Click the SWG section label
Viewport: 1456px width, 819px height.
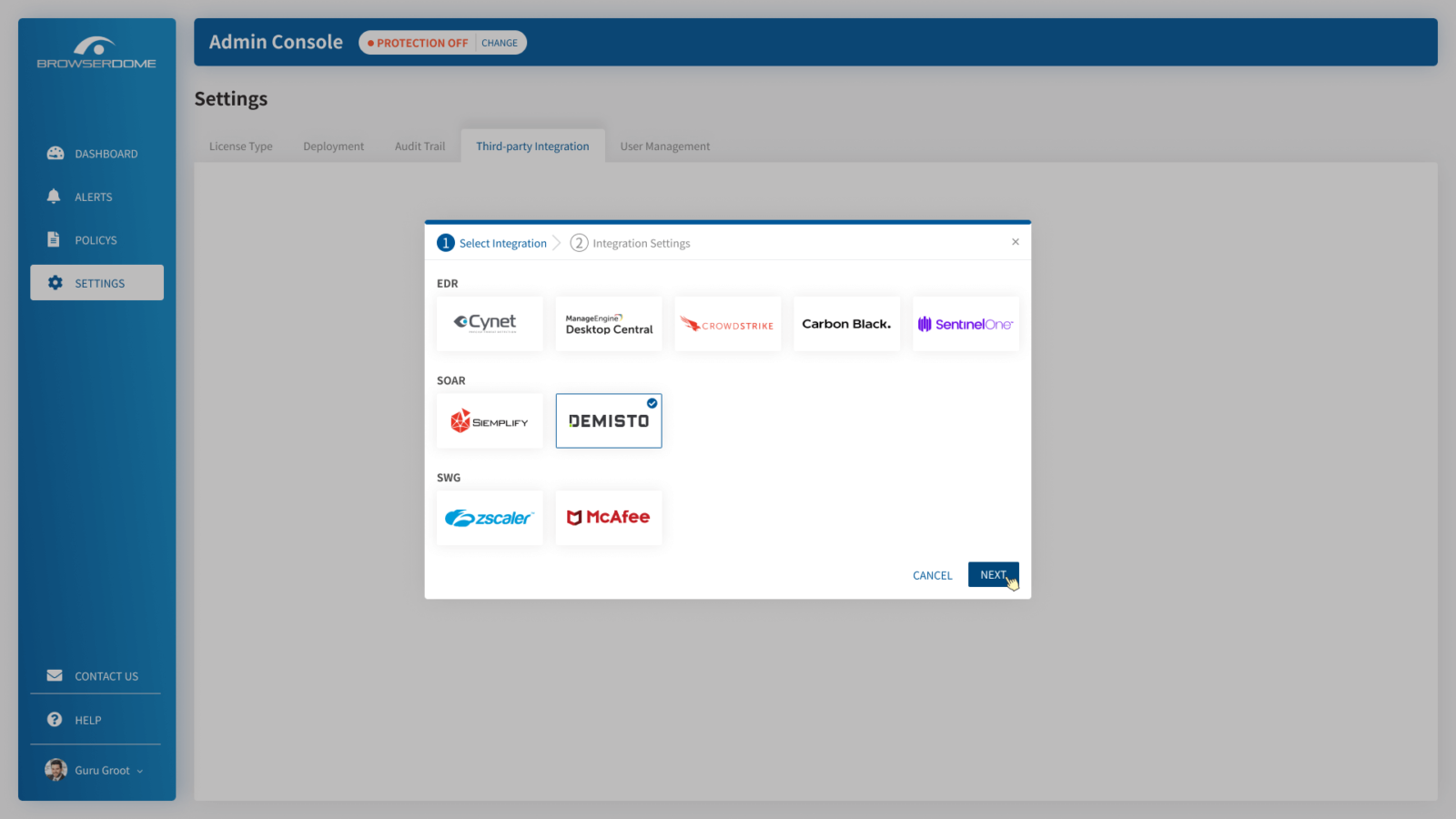[x=449, y=478]
